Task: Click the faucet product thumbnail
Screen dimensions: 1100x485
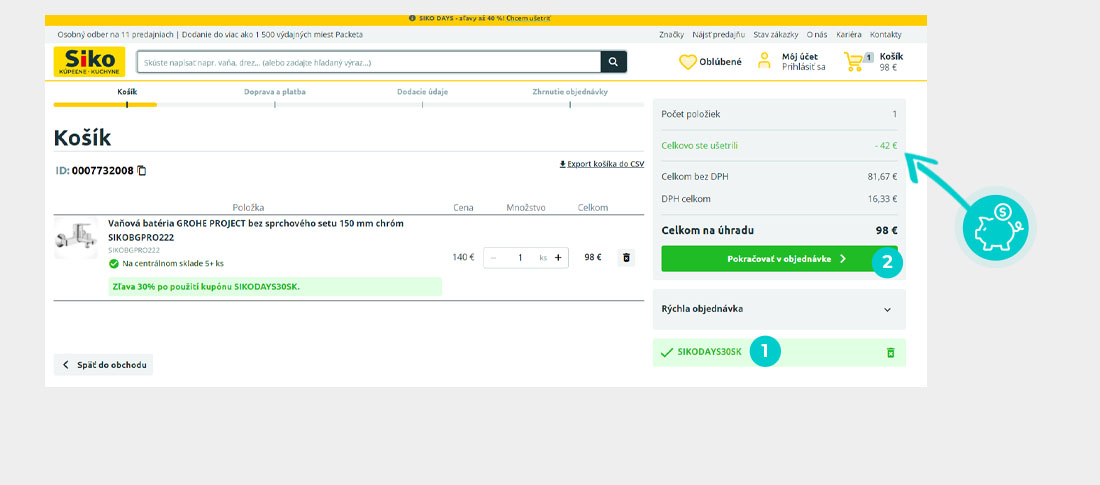Action: click(76, 237)
